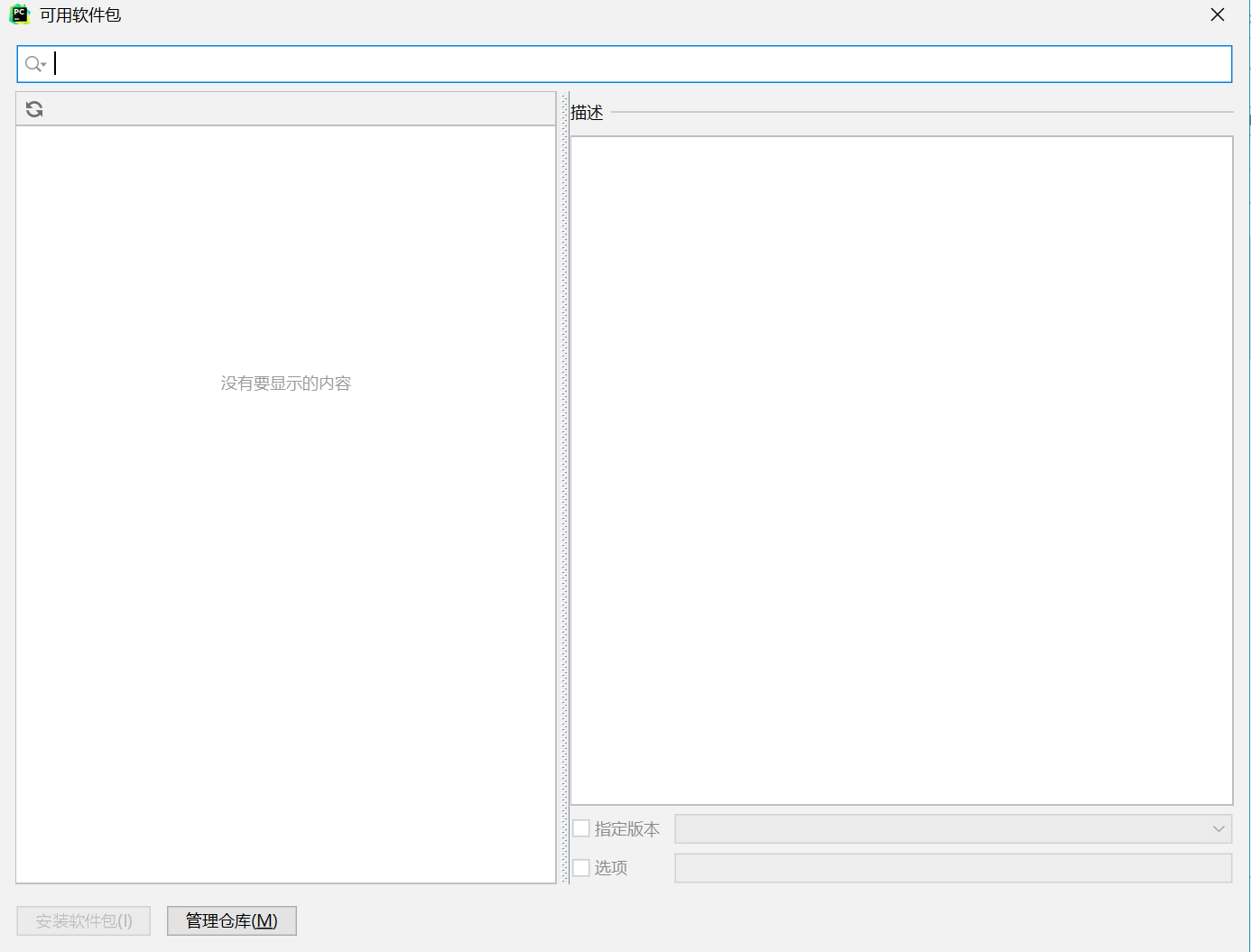Open the 指定版本 version dropdown
This screenshot has width=1251, height=952.
(953, 828)
